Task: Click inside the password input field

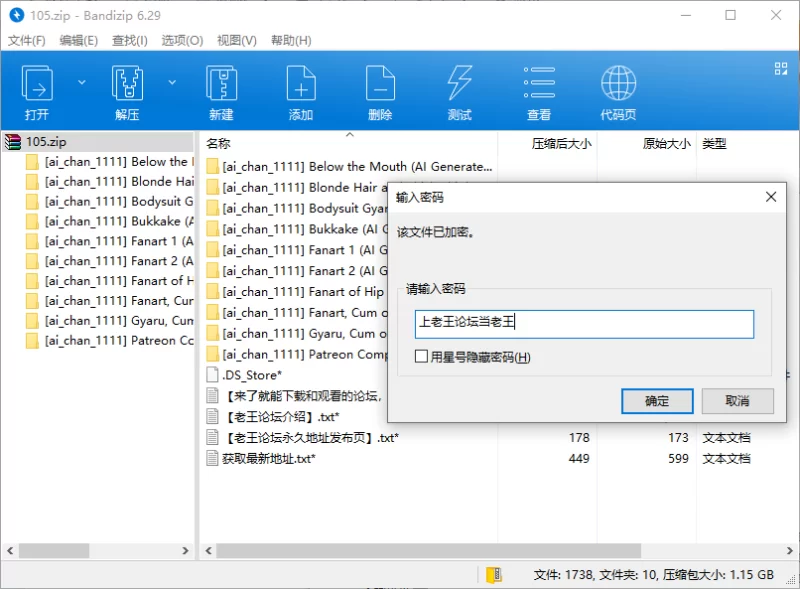Action: (584, 324)
